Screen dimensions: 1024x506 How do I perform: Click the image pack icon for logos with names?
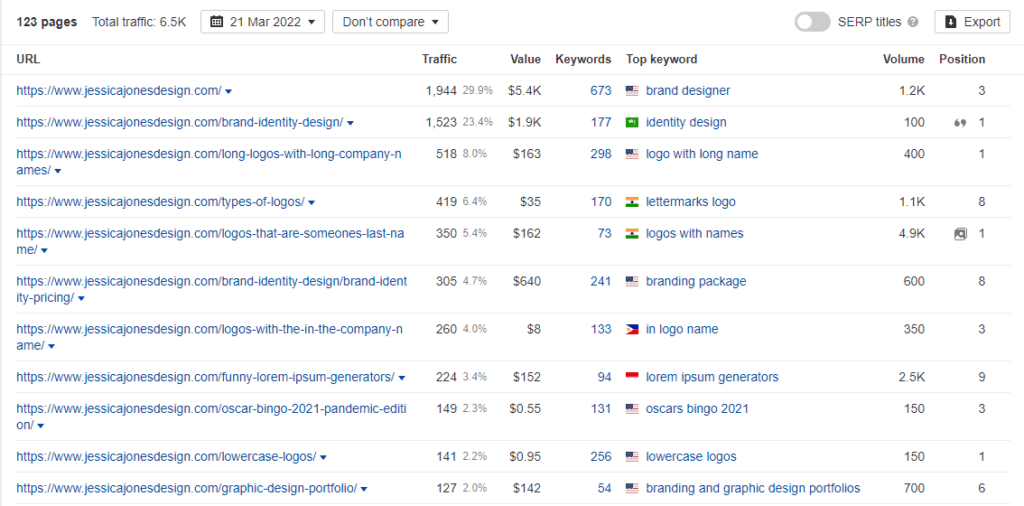click(x=960, y=234)
